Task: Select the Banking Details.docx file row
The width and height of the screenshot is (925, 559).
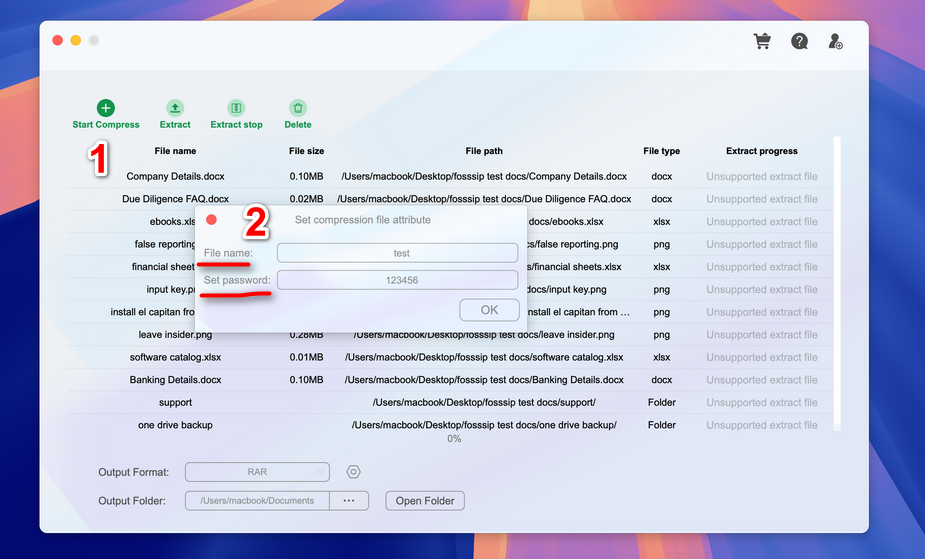Action: pos(176,380)
